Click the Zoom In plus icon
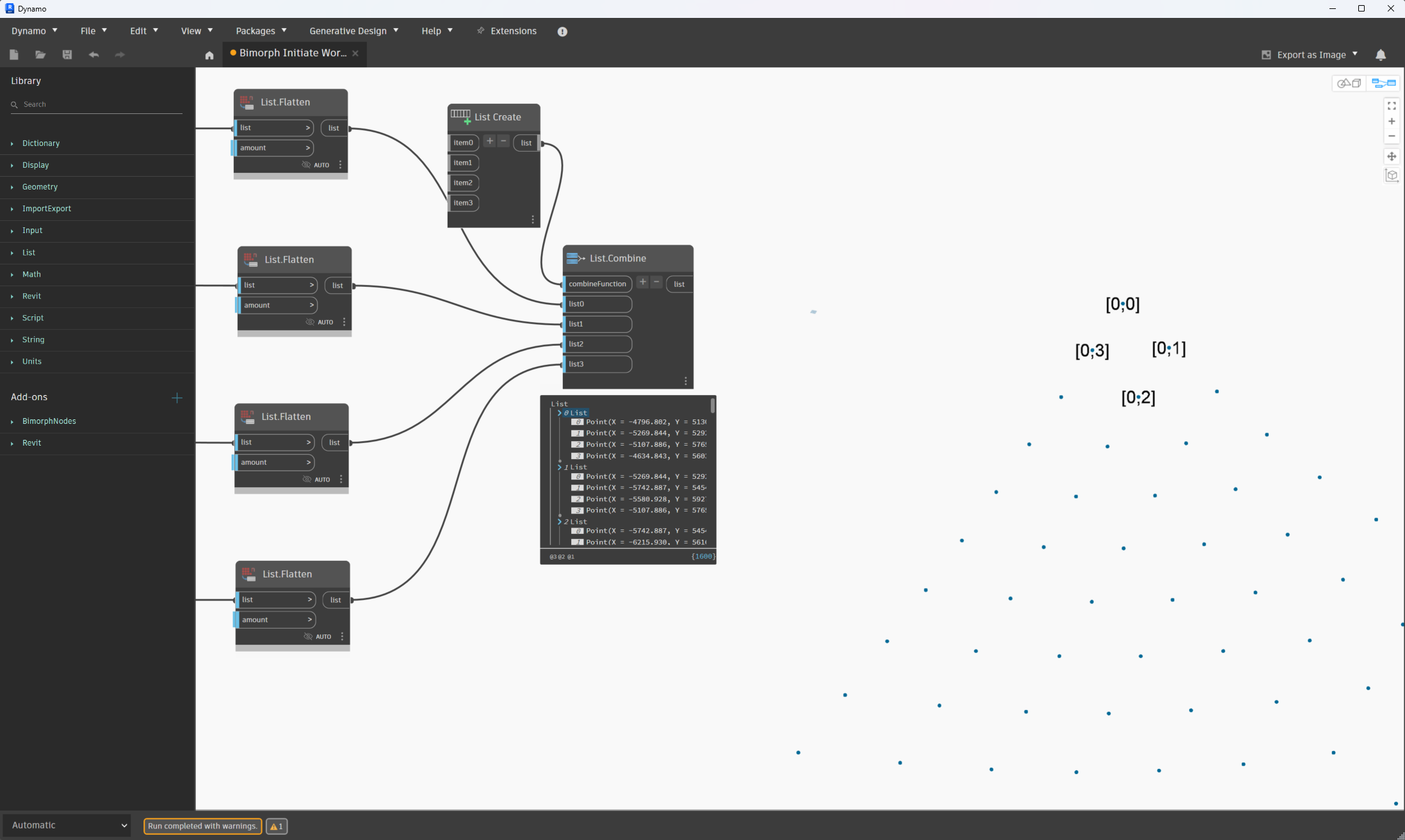 (1392, 121)
